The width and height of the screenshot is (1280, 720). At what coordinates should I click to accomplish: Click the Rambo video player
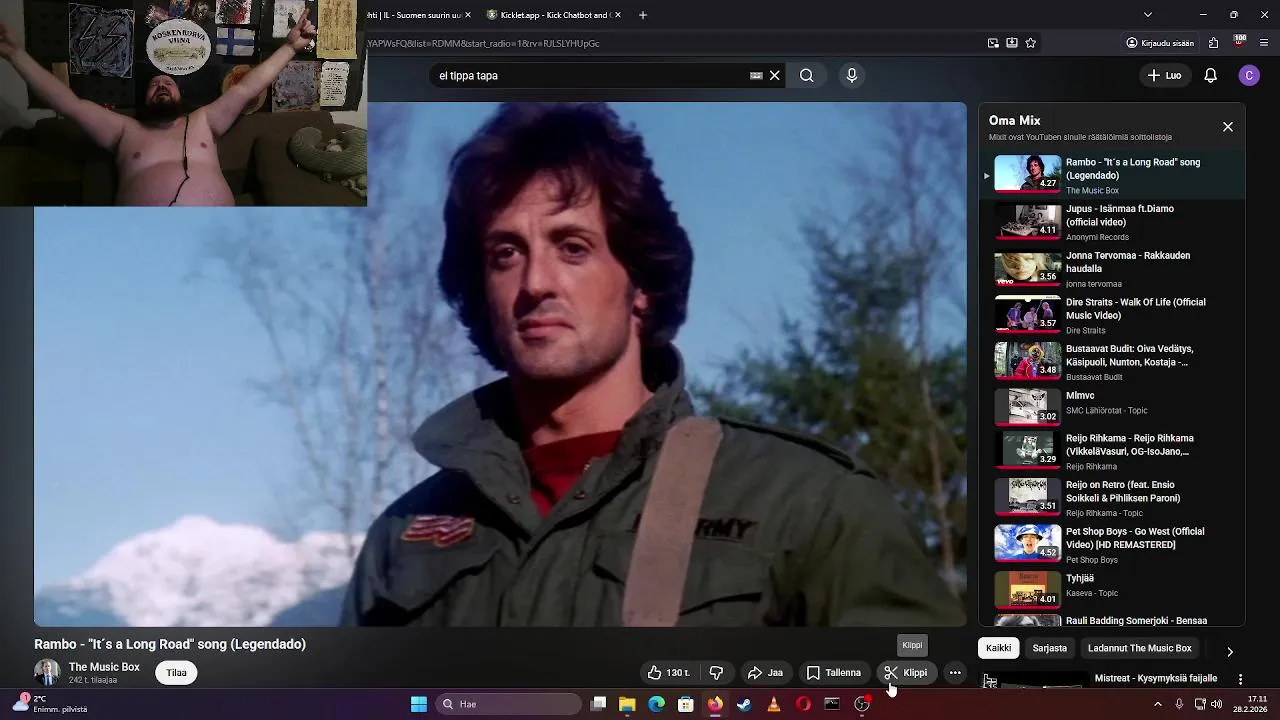(500, 364)
